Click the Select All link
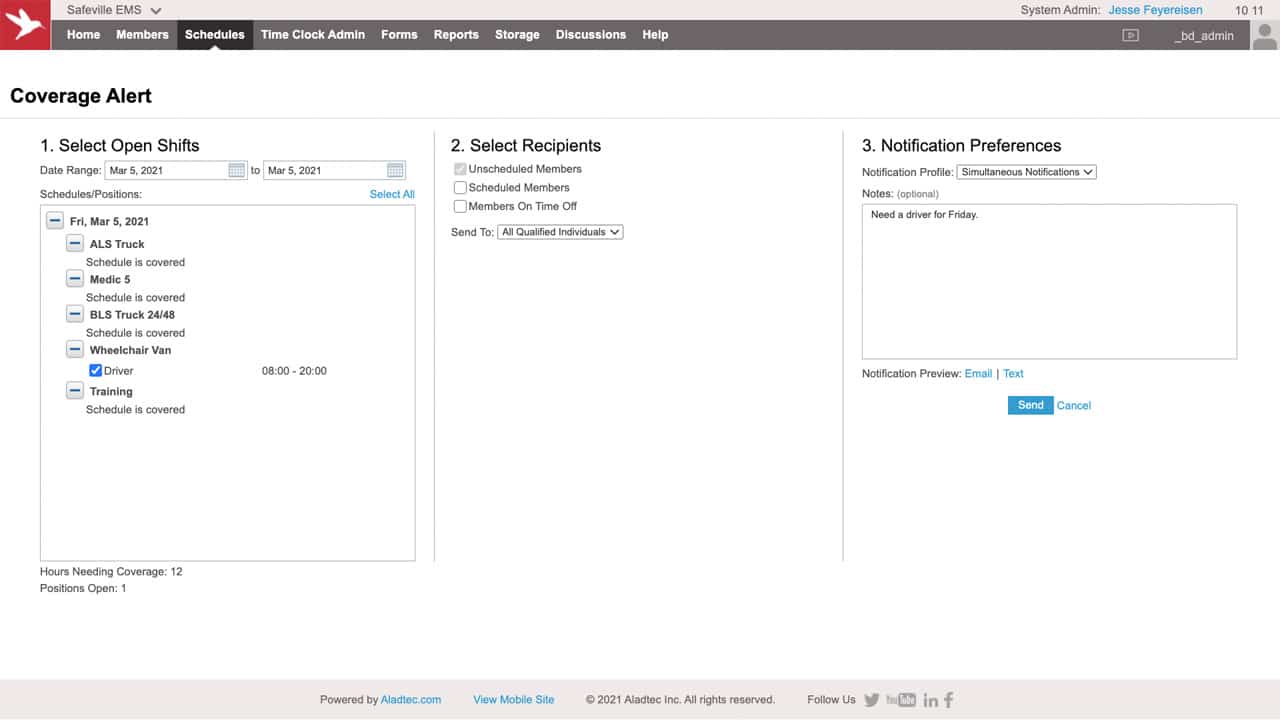The width and height of the screenshot is (1280, 720). click(x=392, y=194)
